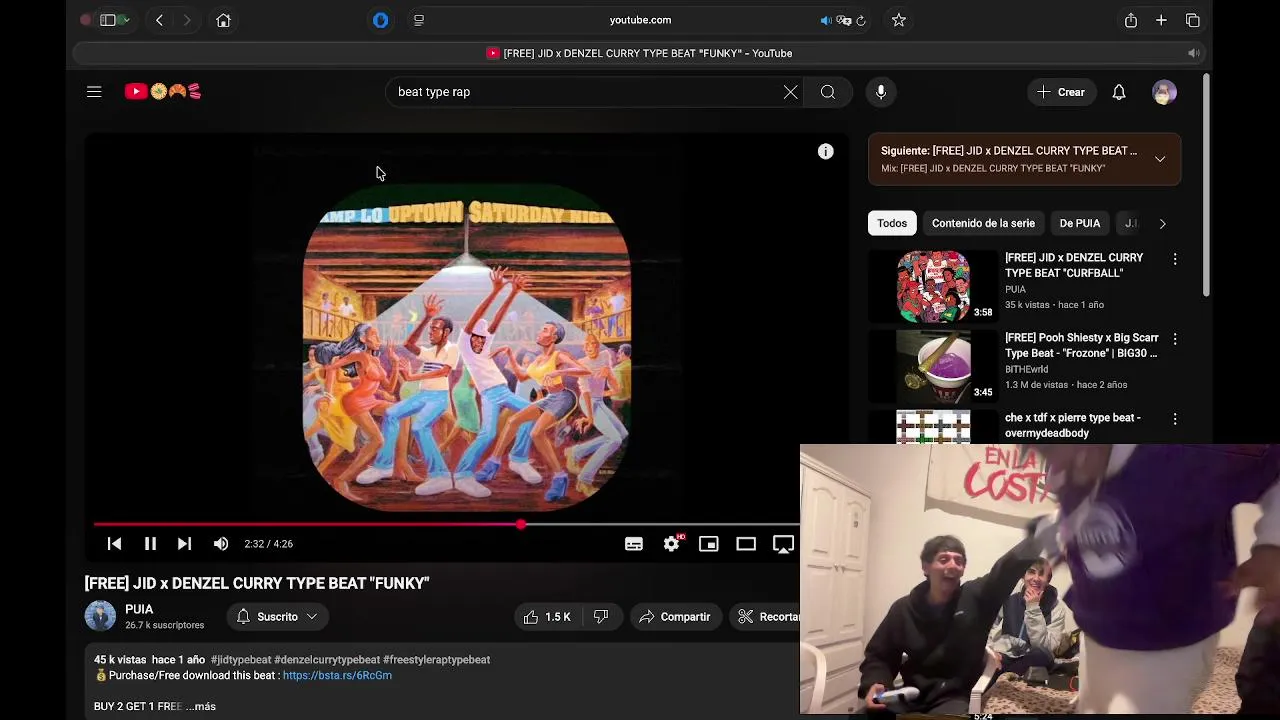Show more filter chips arrow
Viewport: 1280px width, 720px height.
pyautogui.click(x=1162, y=223)
